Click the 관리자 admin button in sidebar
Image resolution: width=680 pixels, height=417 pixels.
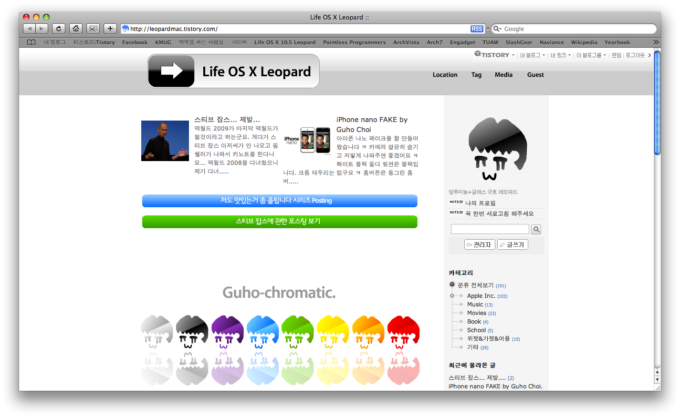pos(480,245)
